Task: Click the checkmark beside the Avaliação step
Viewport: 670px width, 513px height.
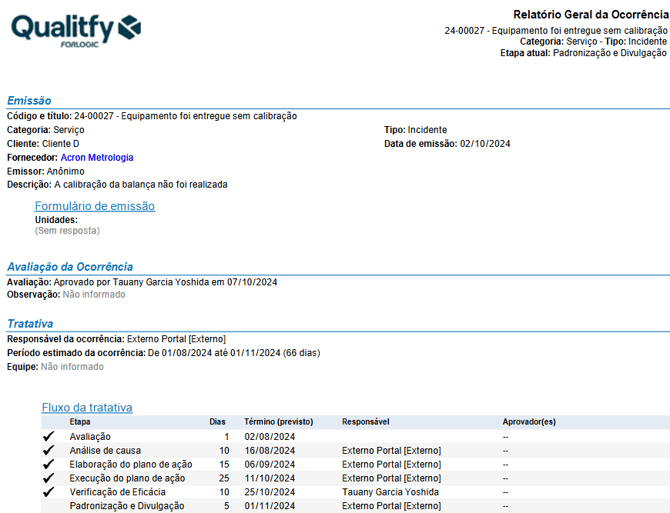Action: (48, 437)
